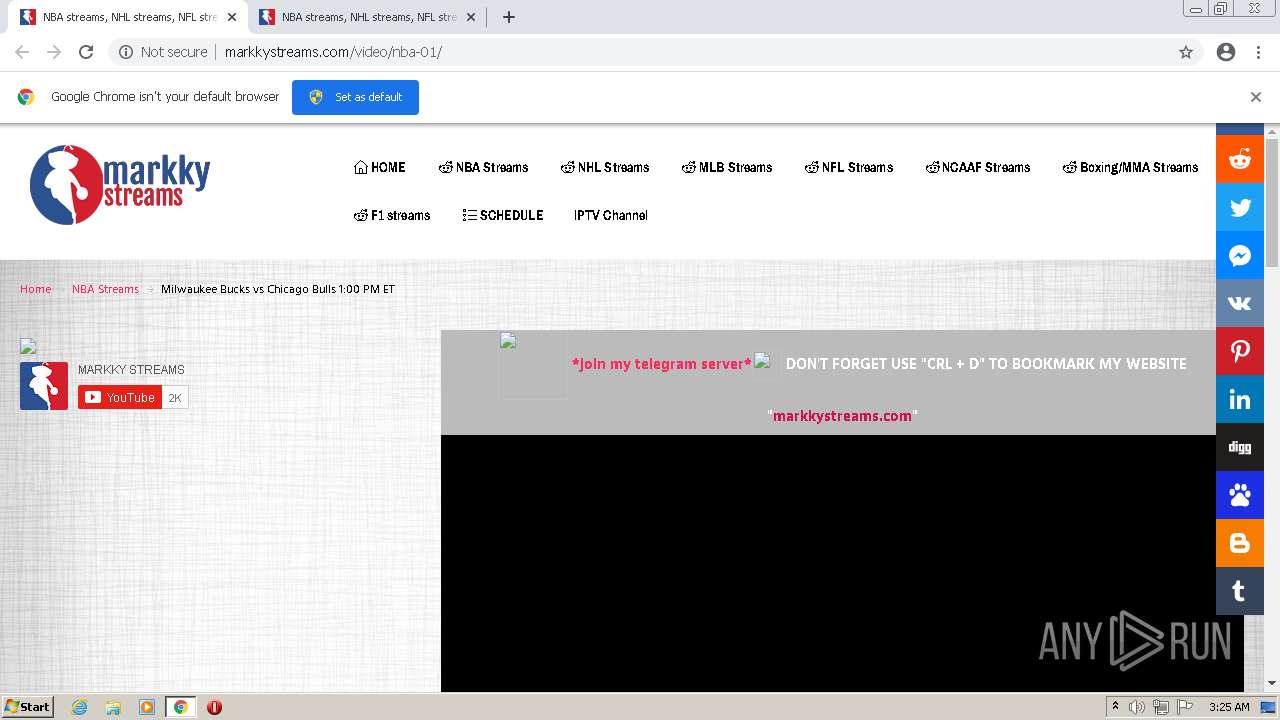Open File Explorer from taskbar
Viewport: 1280px width, 720px height.
[113, 707]
